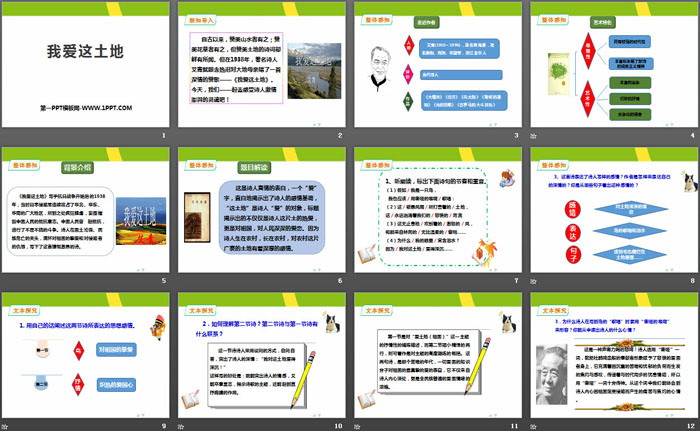Click the animation star icon under slide 4
The height and width of the screenshot is (431, 700).
coord(533,136)
